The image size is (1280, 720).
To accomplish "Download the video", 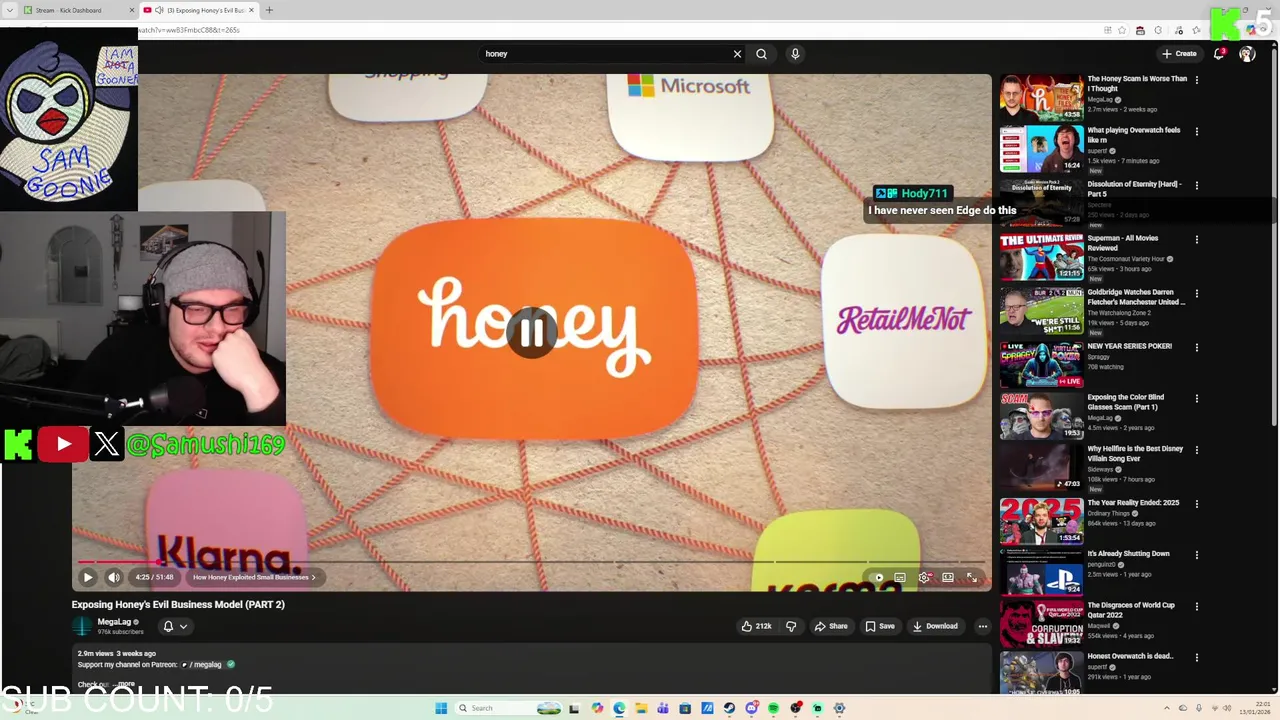I will pyautogui.click(x=935, y=626).
